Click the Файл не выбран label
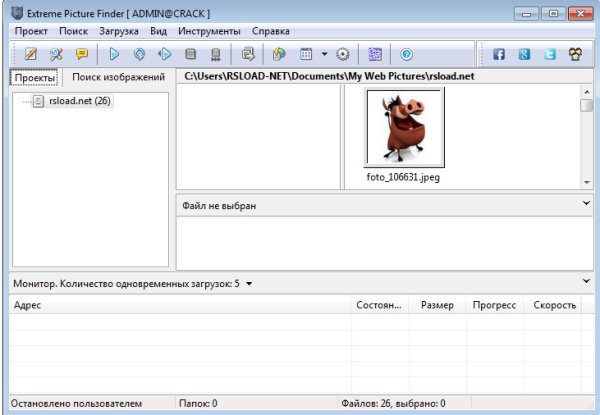 point(219,206)
